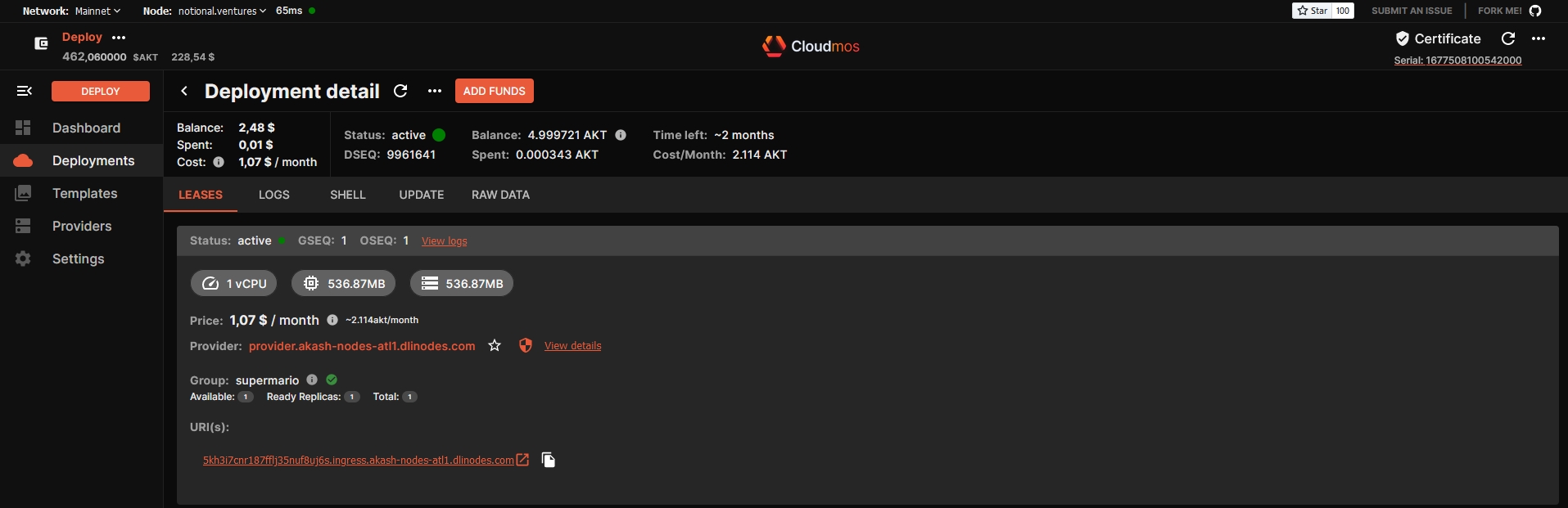Click the star count 100

[1343, 11]
